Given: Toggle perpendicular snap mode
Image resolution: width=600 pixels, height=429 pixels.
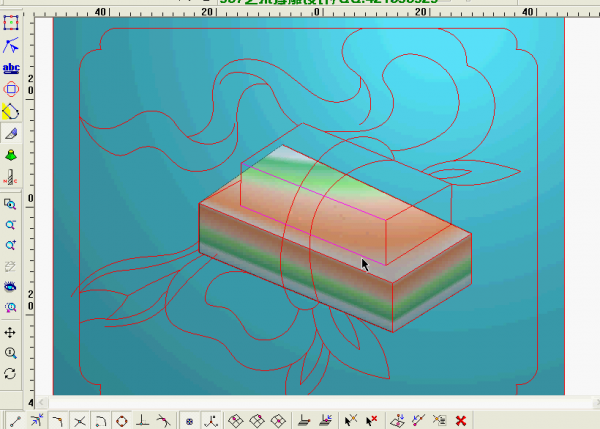Looking at the screenshot, I should tap(143, 421).
